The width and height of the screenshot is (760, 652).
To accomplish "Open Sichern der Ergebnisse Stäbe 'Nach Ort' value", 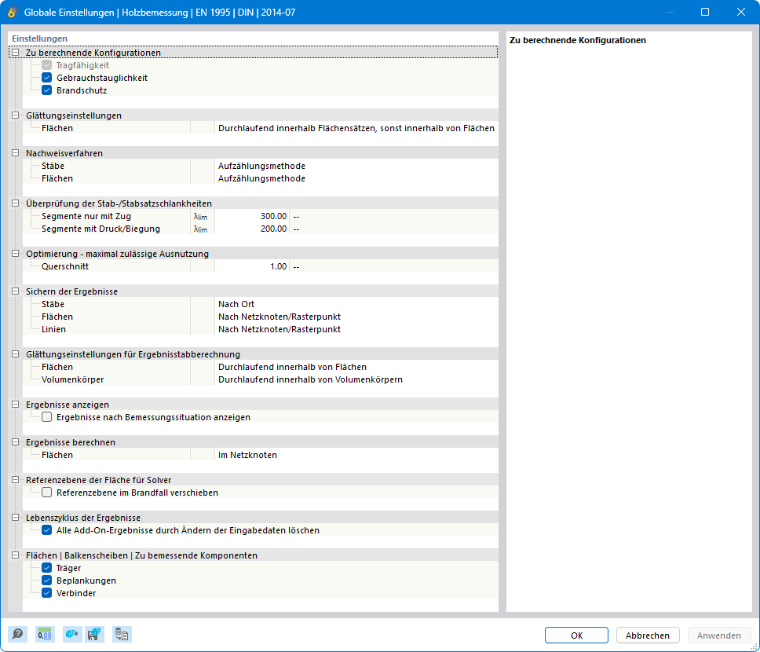I will click(356, 304).
